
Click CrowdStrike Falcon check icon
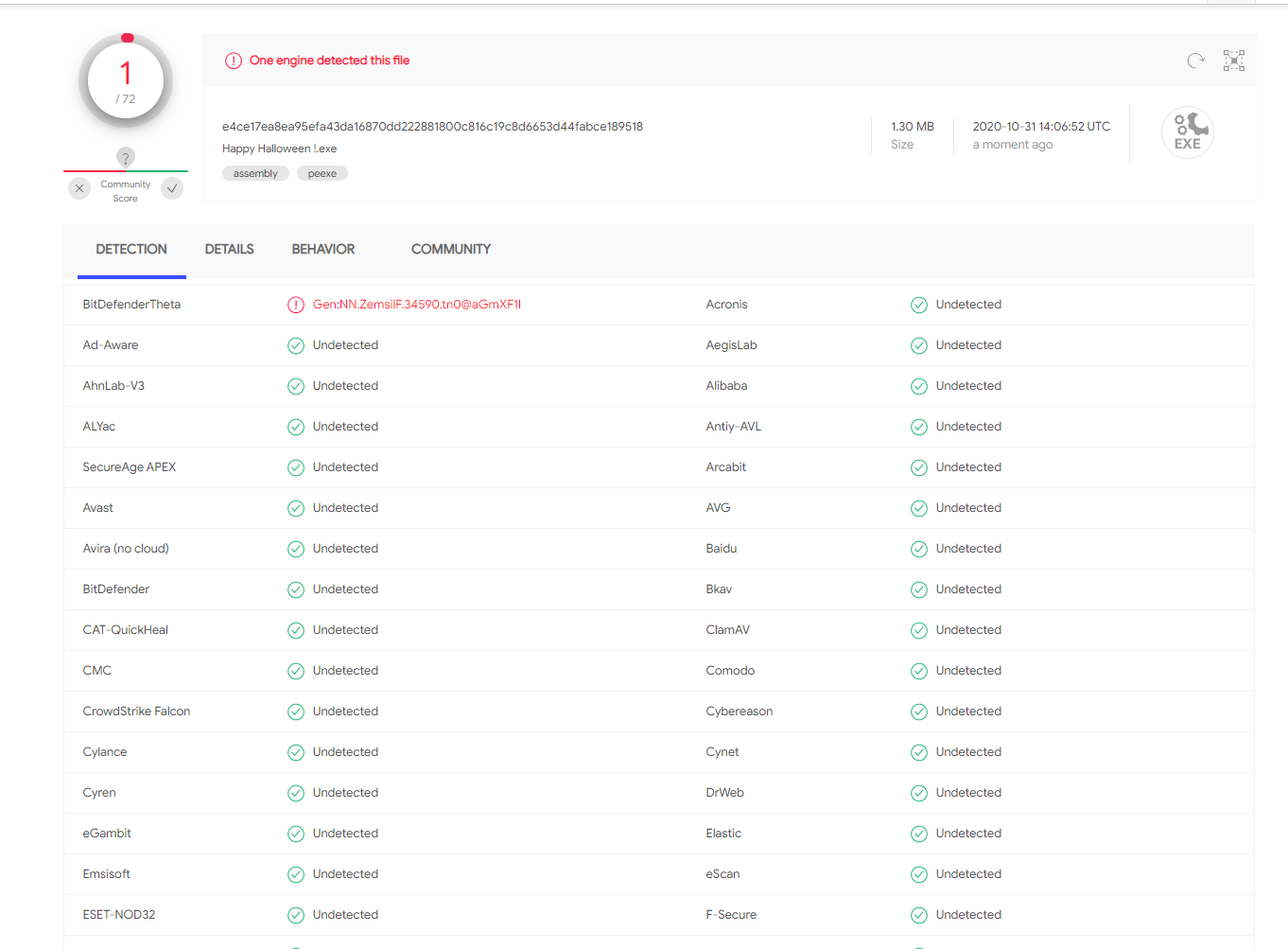[296, 712]
